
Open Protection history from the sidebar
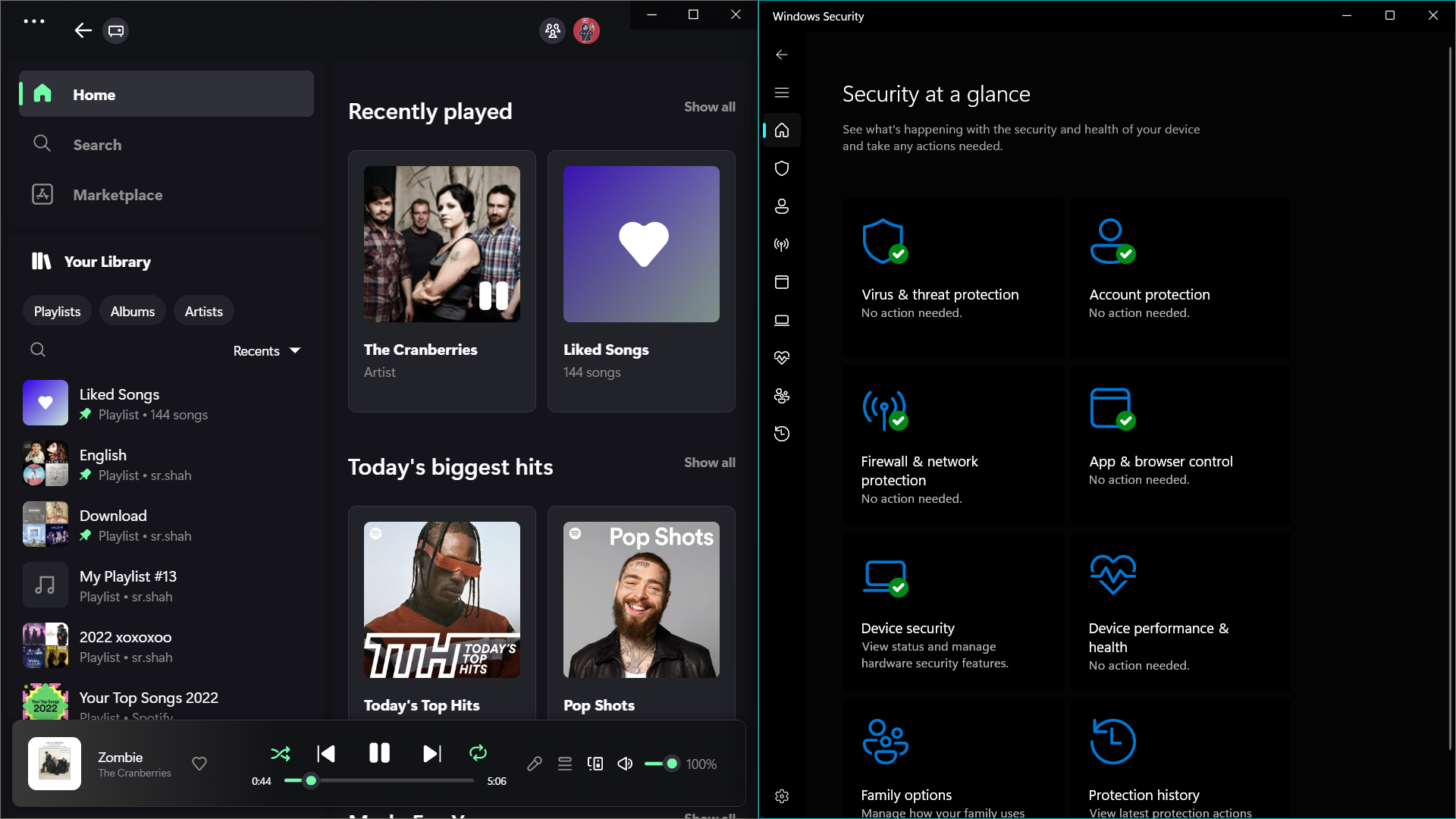(781, 433)
